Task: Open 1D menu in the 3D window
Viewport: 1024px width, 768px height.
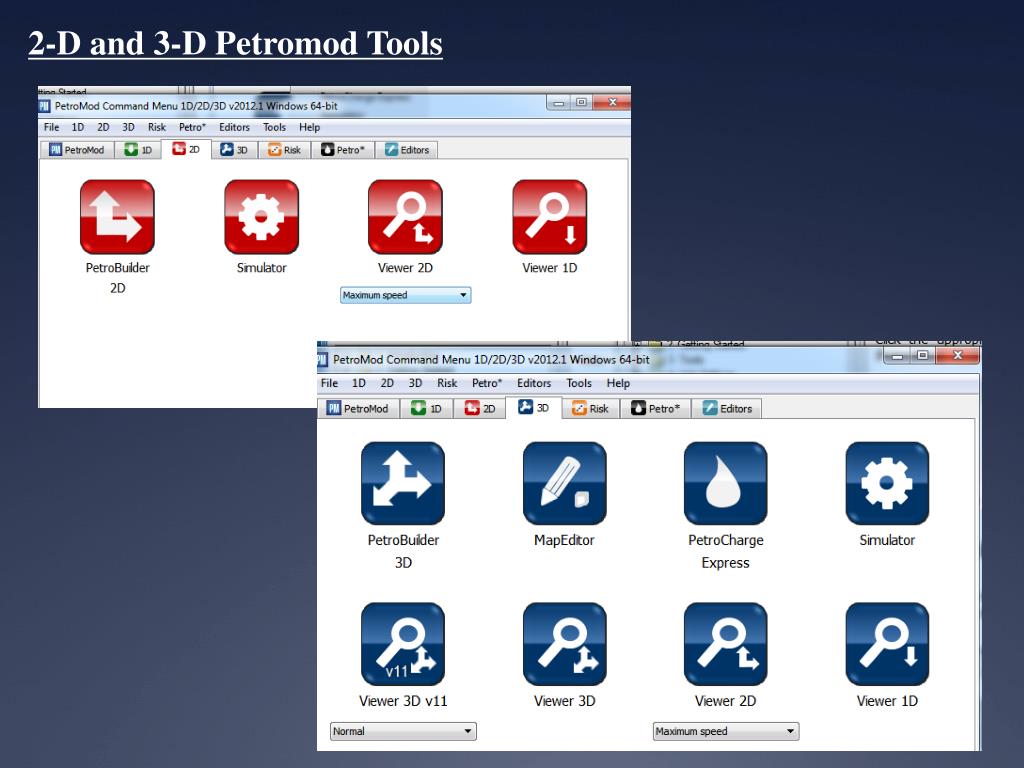Action: click(359, 383)
